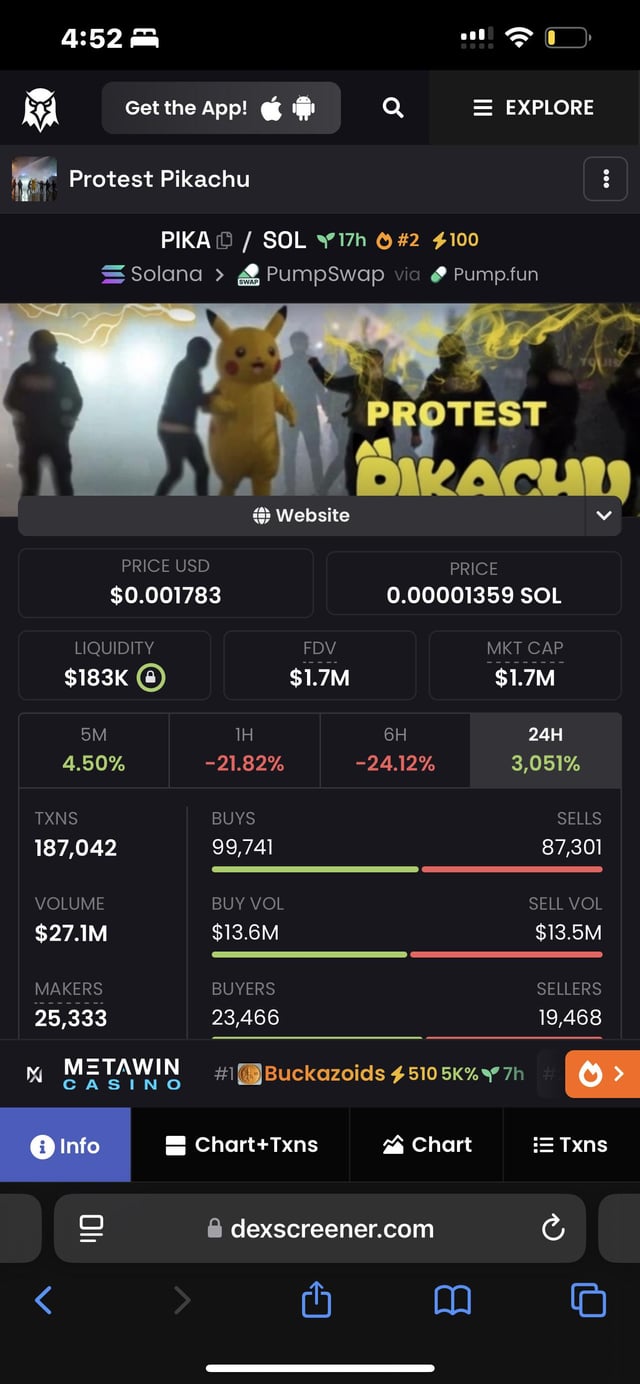Viewport: 640px width, 1384px height.
Task: Tap the orange trending flame button
Action: (602, 1074)
